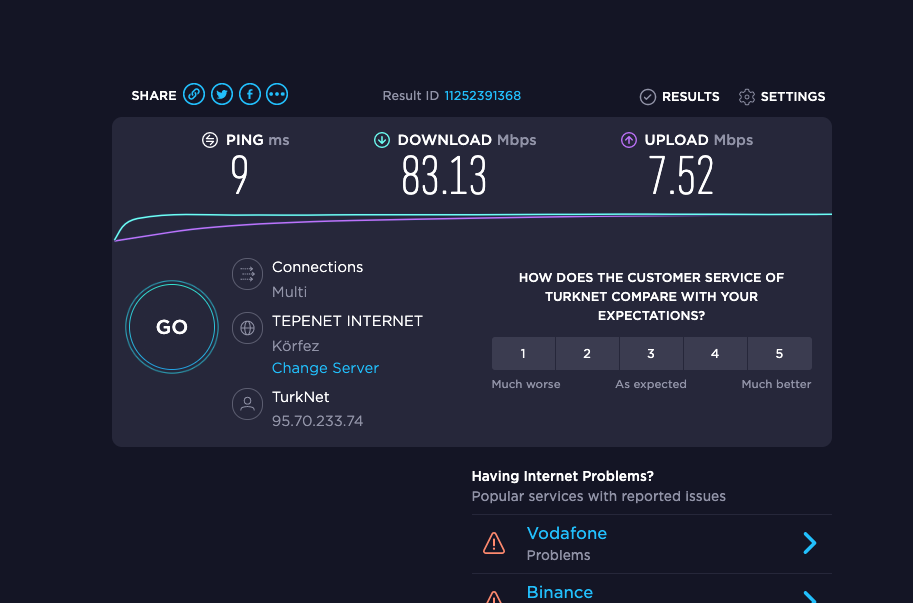The image size is (913, 603).
Task: Rate customer service as 5
Action: click(779, 353)
